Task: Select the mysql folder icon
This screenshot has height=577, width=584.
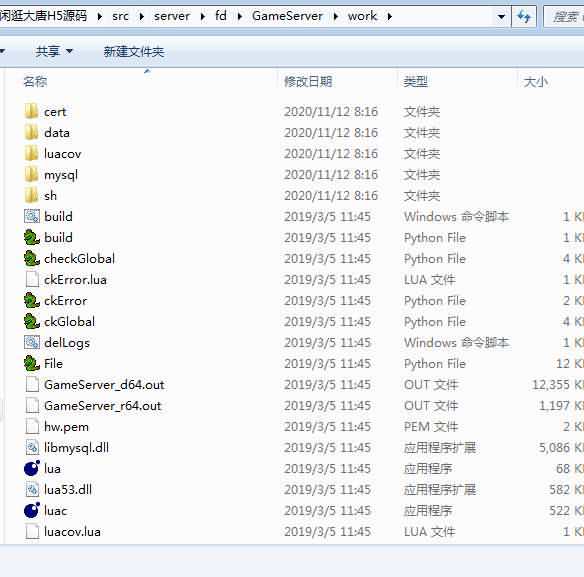Action: [32, 174]
